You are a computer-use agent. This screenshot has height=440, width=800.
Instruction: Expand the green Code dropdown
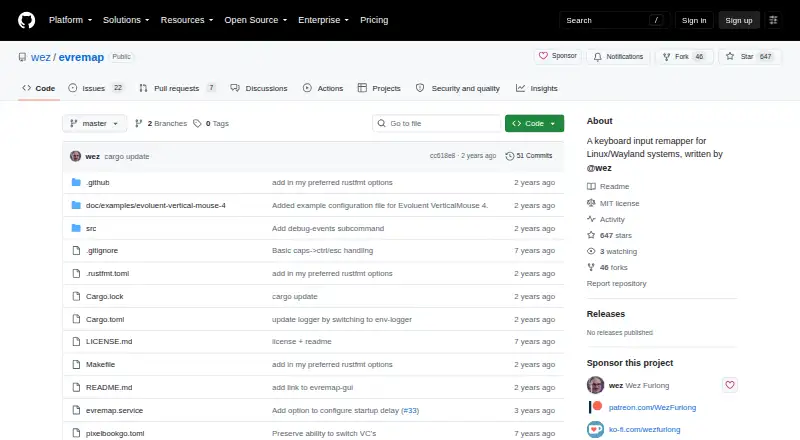pyautogui.click(x=534, y=124)
